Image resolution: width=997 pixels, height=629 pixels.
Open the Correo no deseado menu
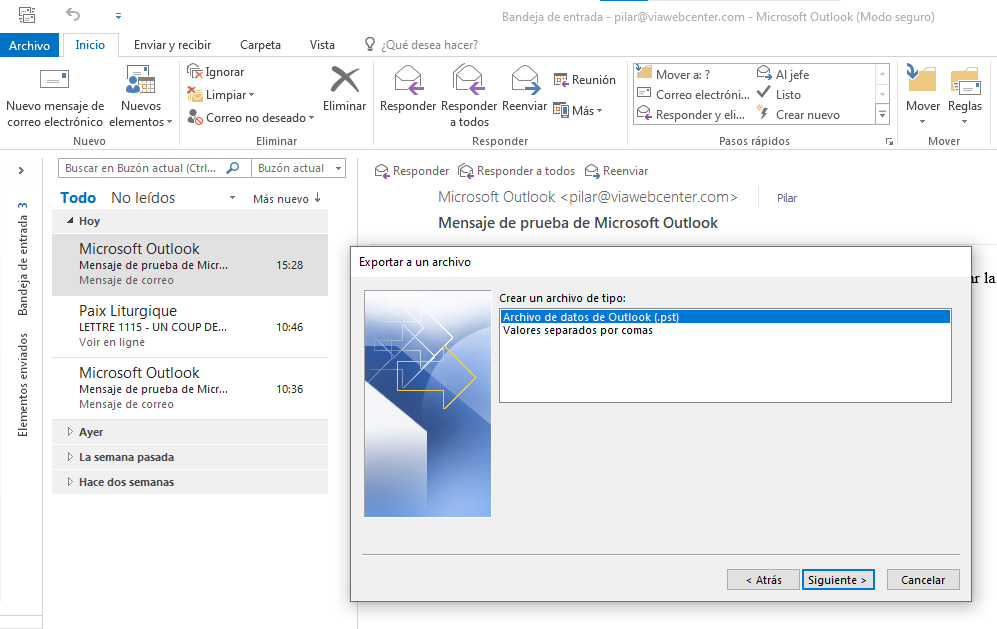(x=251, y=118)
